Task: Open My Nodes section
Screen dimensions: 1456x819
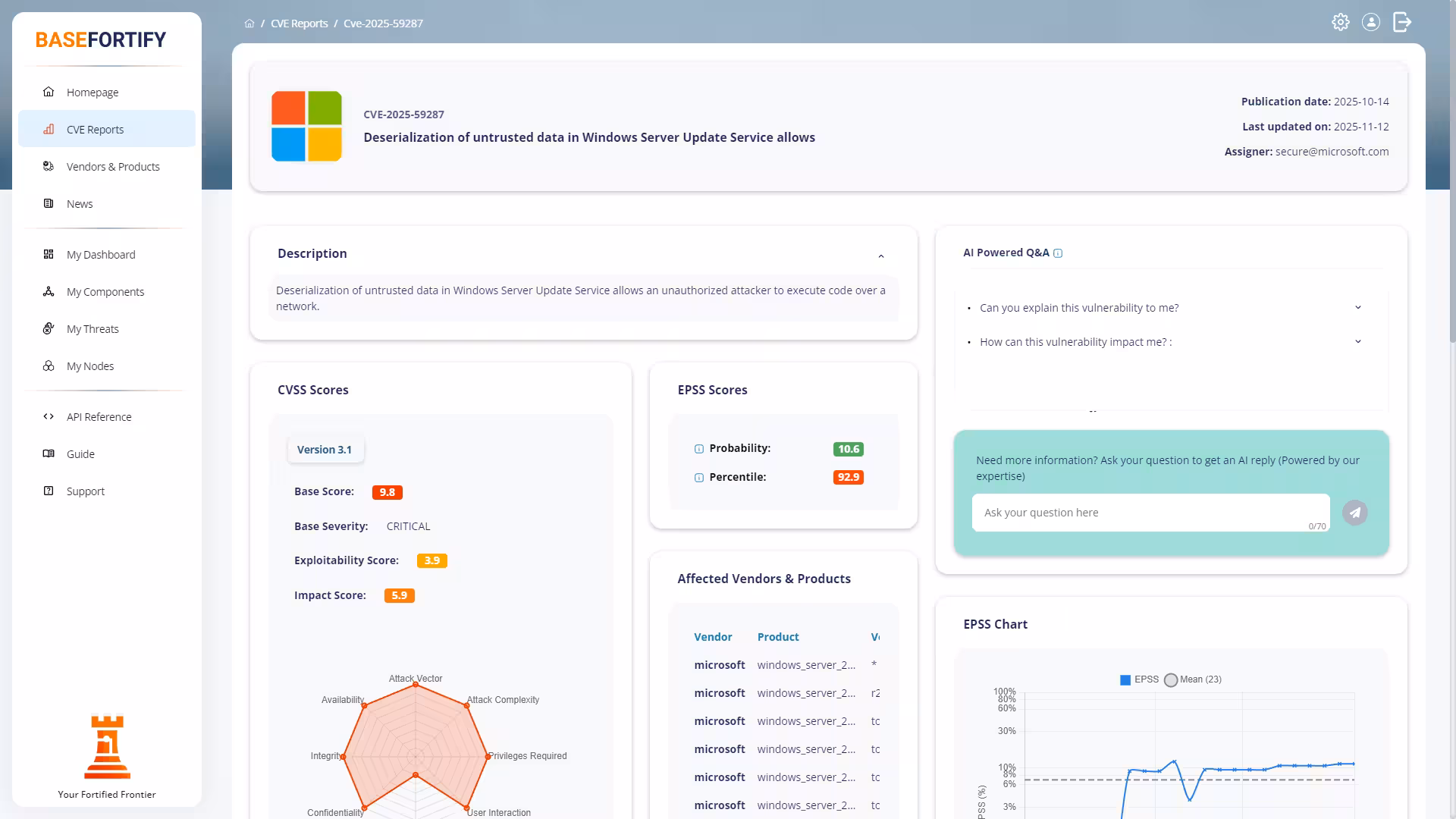Action: pos(89,366)
